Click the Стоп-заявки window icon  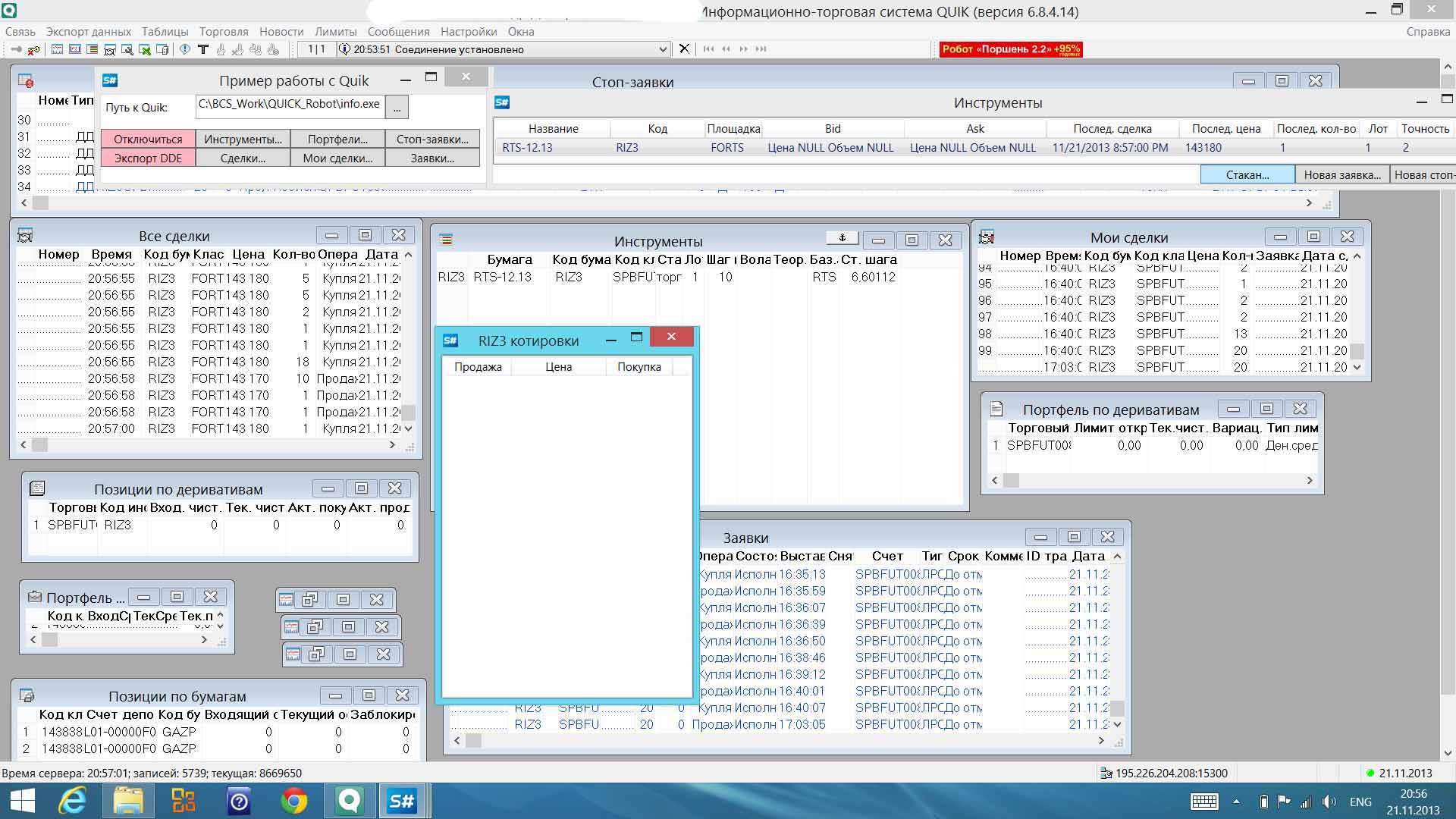pyautogui.click(x=25, y=81)
